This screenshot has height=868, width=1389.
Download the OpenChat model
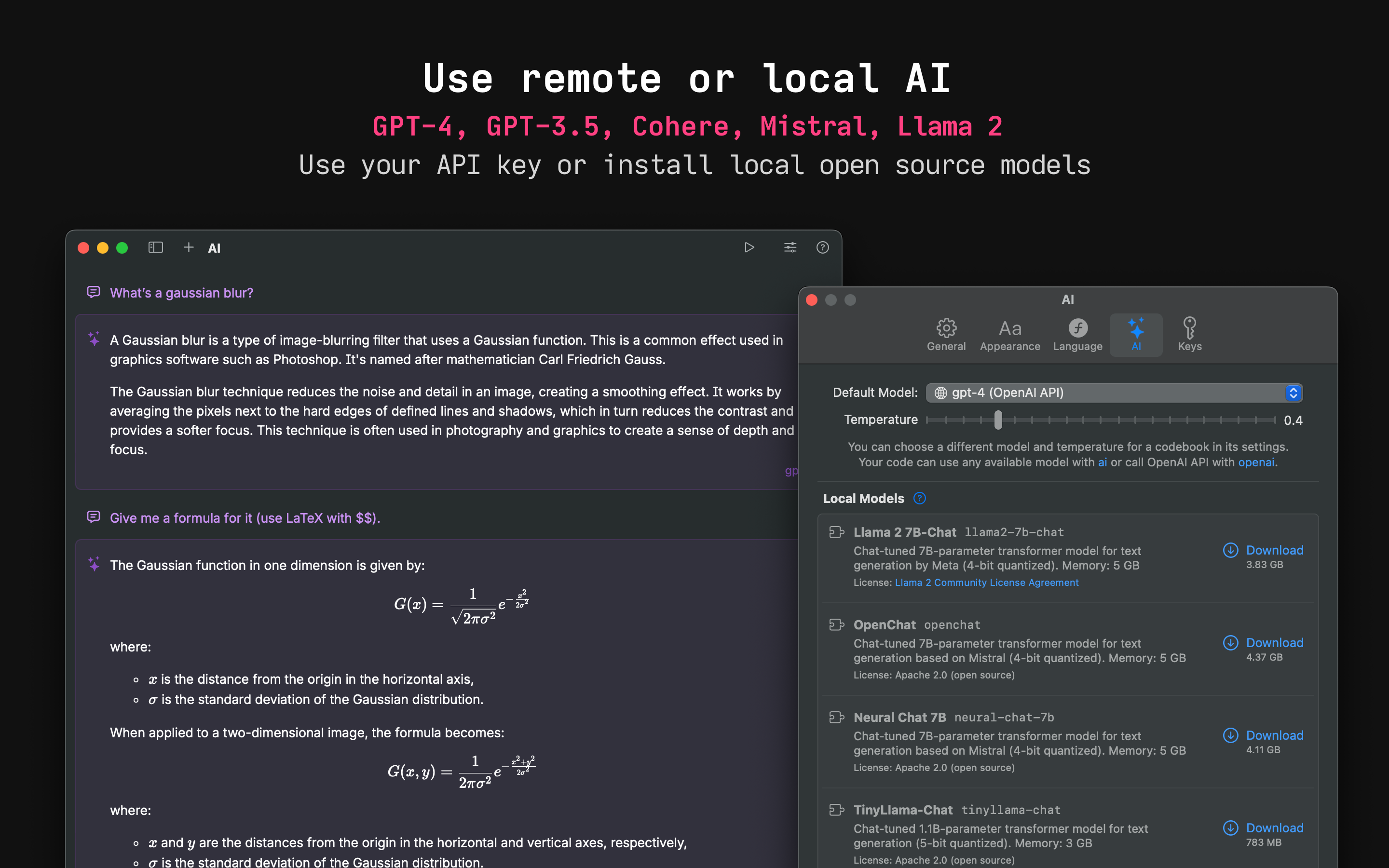coord(1274,642)
